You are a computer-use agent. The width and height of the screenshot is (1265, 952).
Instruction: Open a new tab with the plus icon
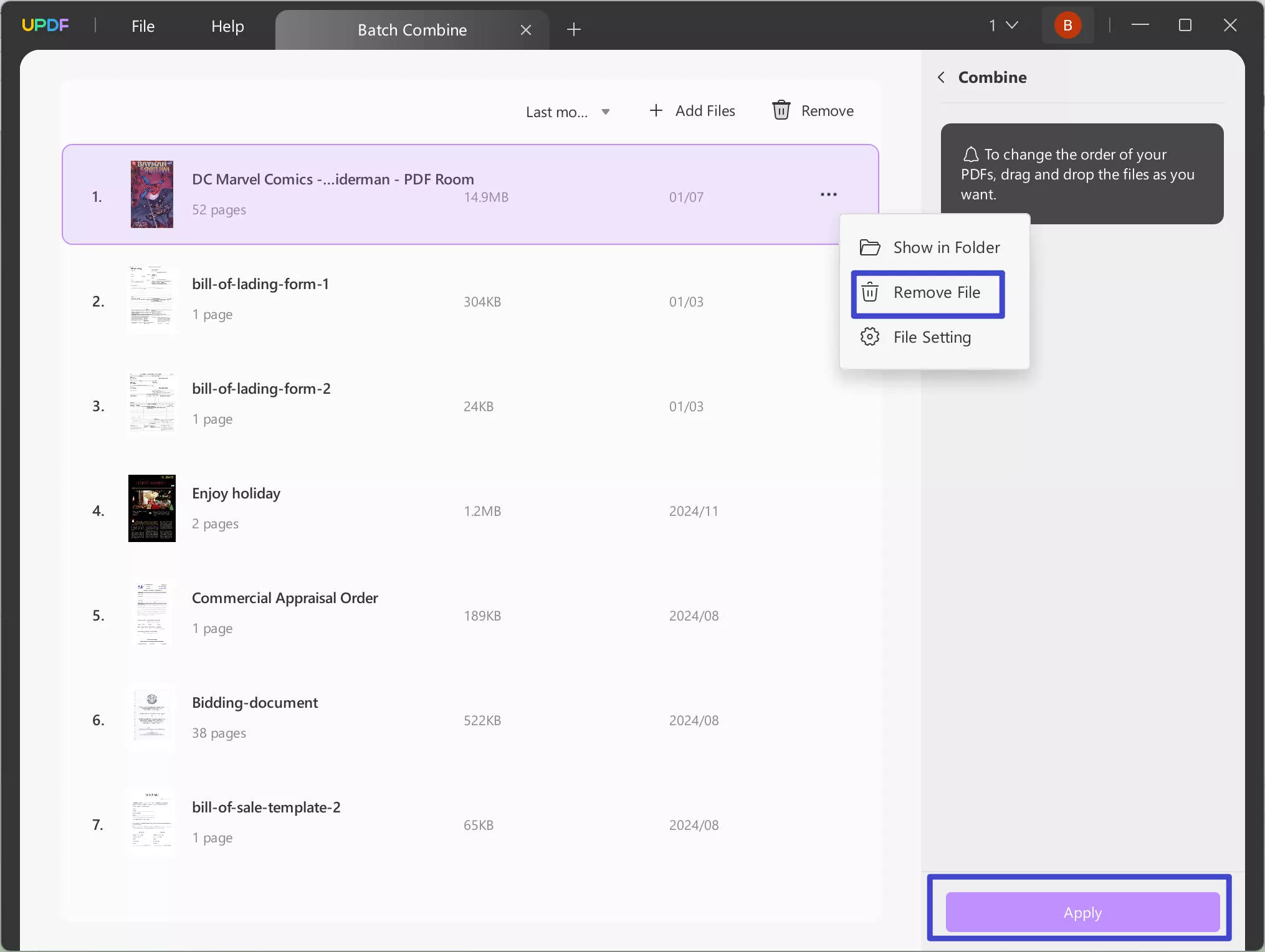pyautogui.click(x=574, y=29)
